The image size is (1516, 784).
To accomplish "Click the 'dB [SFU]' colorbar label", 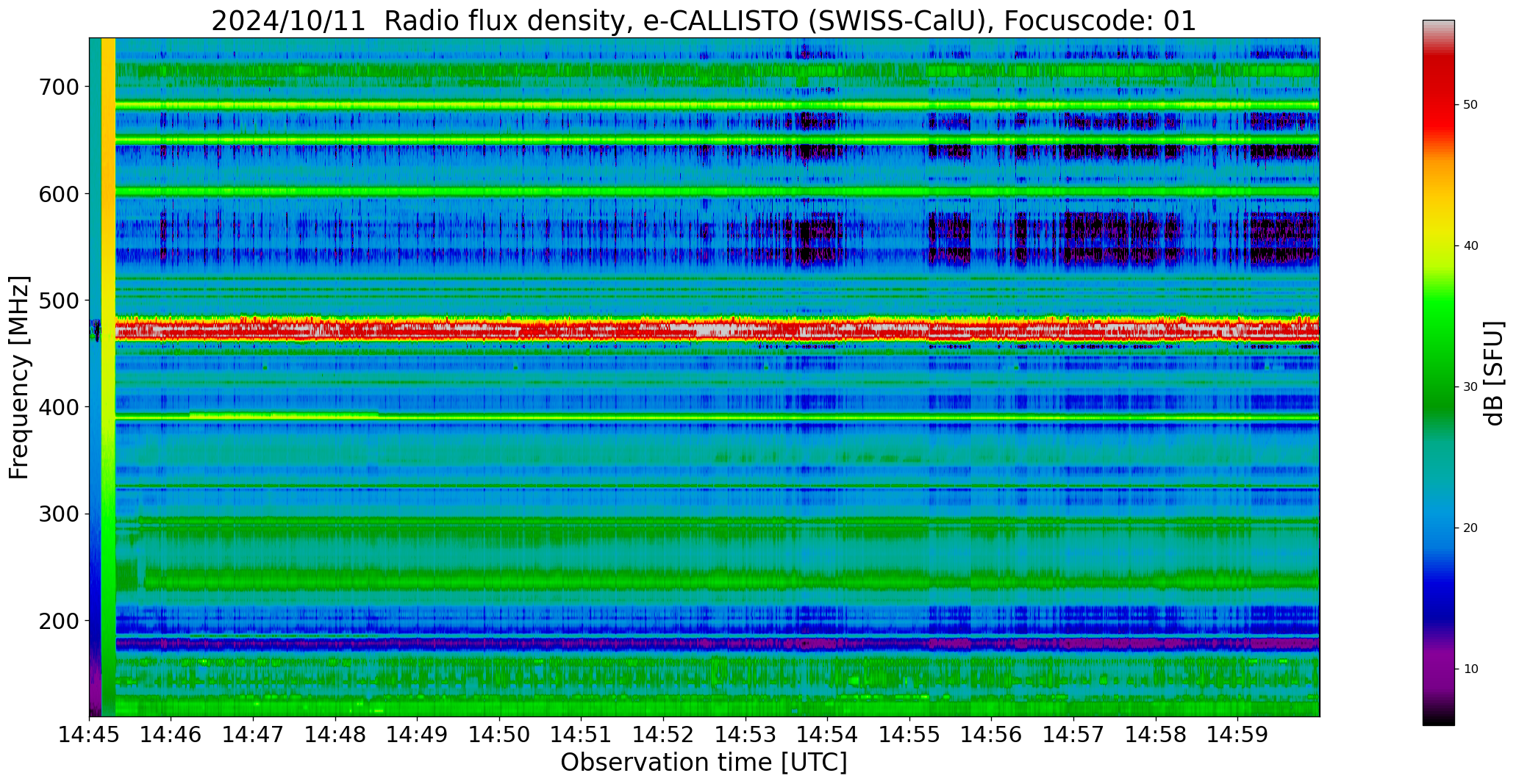I will coord(1495,373).
